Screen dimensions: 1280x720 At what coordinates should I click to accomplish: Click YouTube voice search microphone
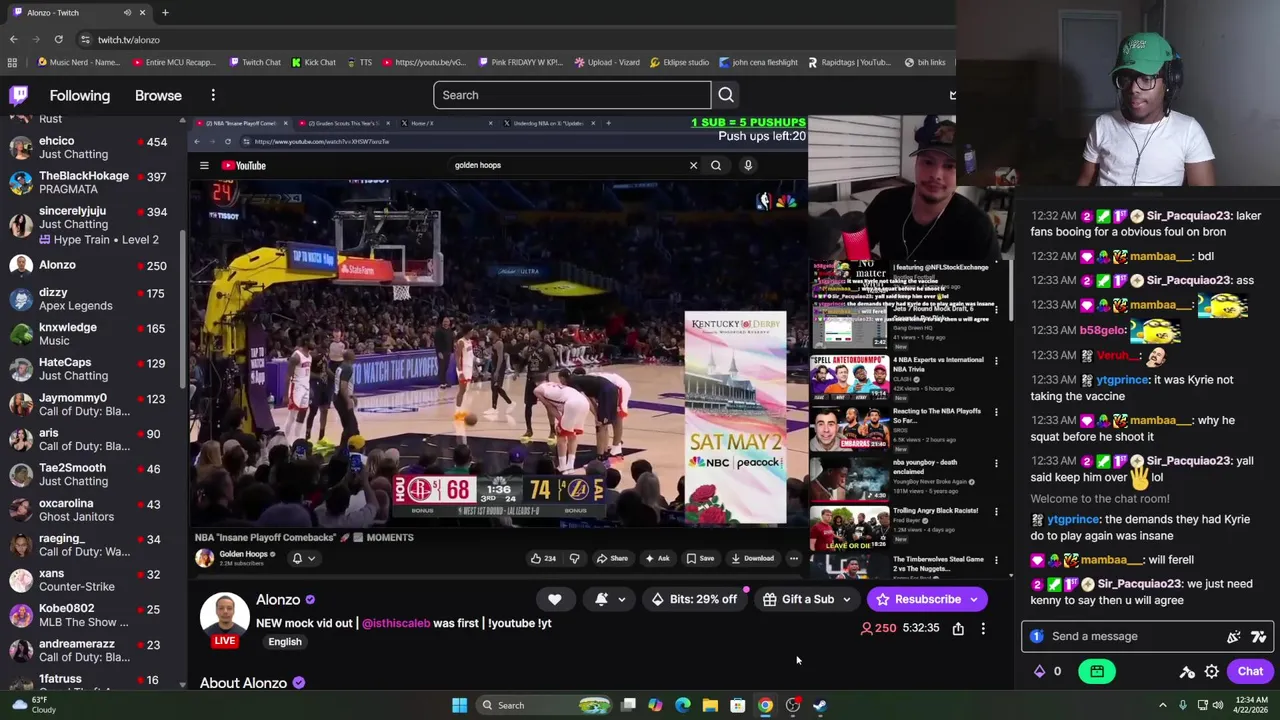(748, 165)
